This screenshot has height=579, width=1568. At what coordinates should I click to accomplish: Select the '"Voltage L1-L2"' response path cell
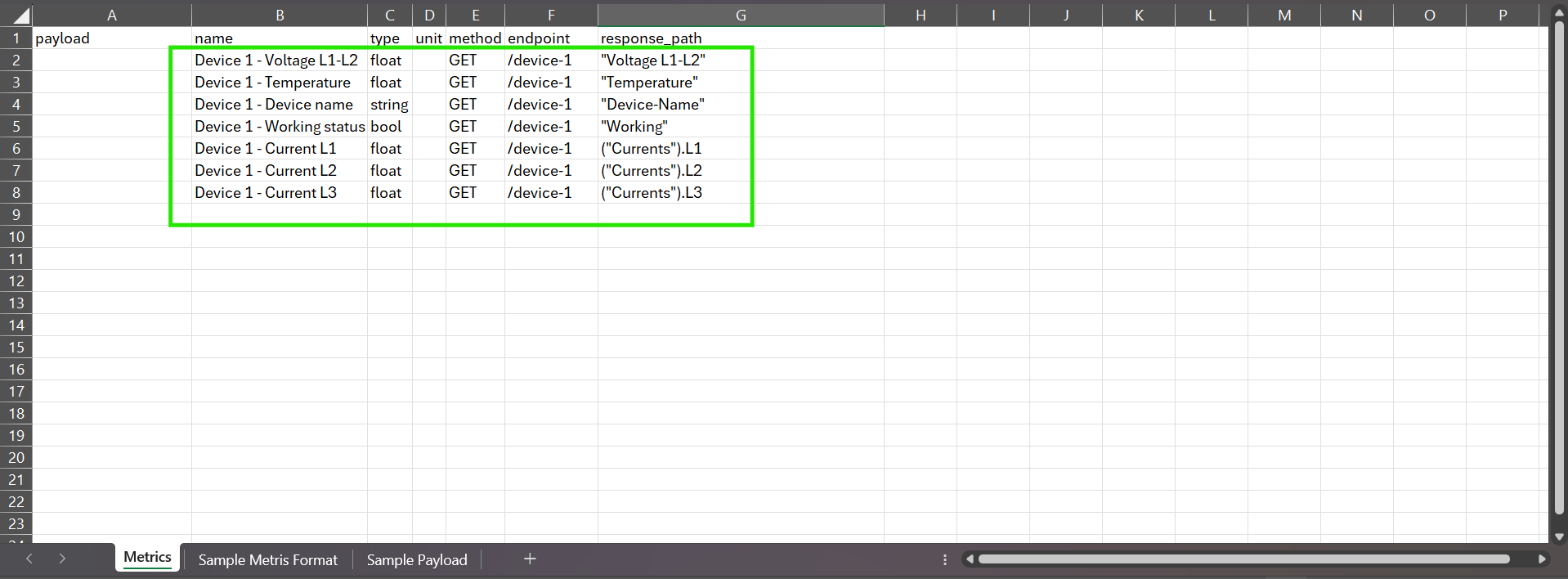[x=741, y=60]
